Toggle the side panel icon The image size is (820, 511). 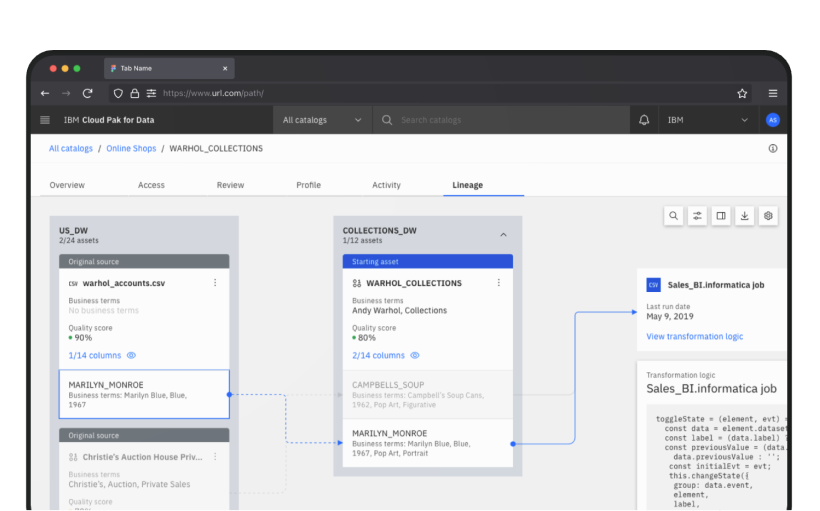(721, 215)
